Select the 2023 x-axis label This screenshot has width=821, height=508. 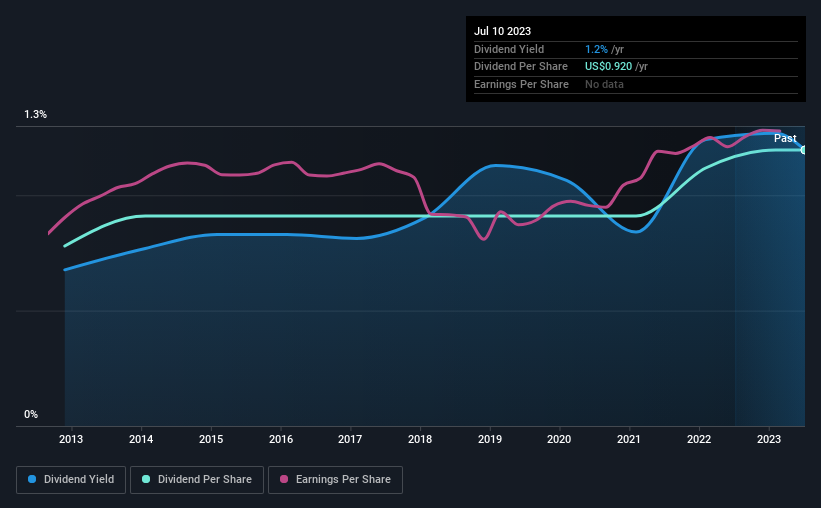pyautogui.click(x=769, y=439)
